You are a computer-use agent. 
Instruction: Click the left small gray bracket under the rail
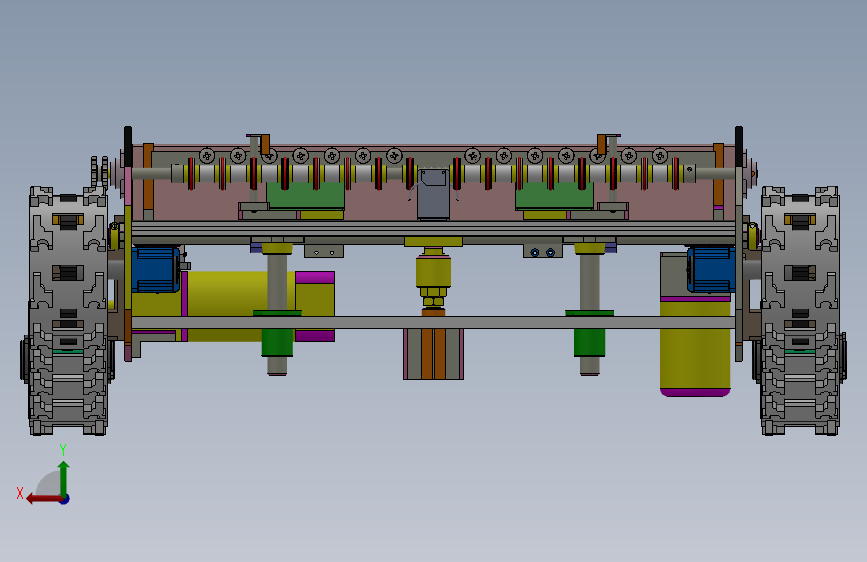point(324,251)
